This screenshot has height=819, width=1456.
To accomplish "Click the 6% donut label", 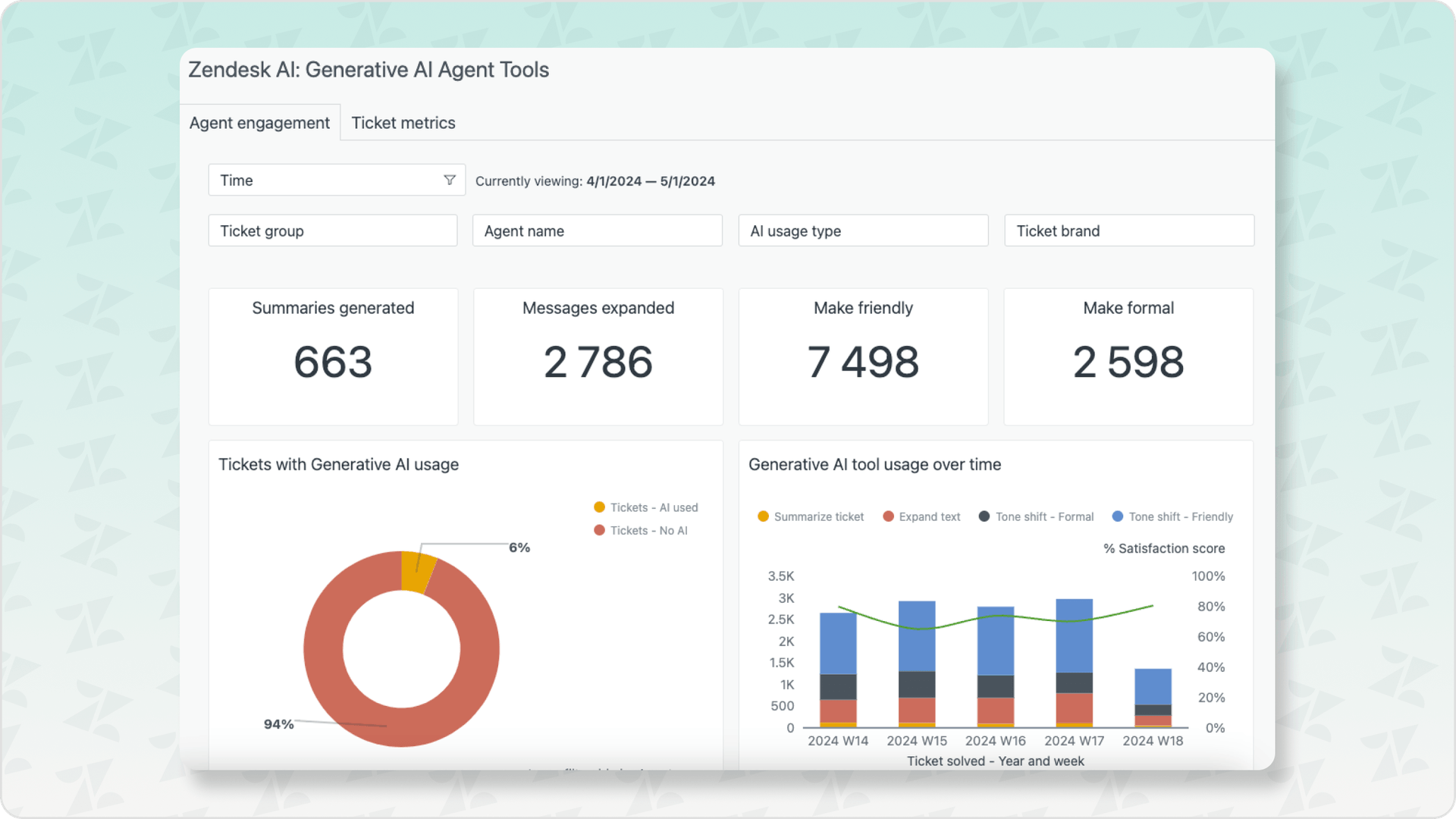I will point(519,548).
